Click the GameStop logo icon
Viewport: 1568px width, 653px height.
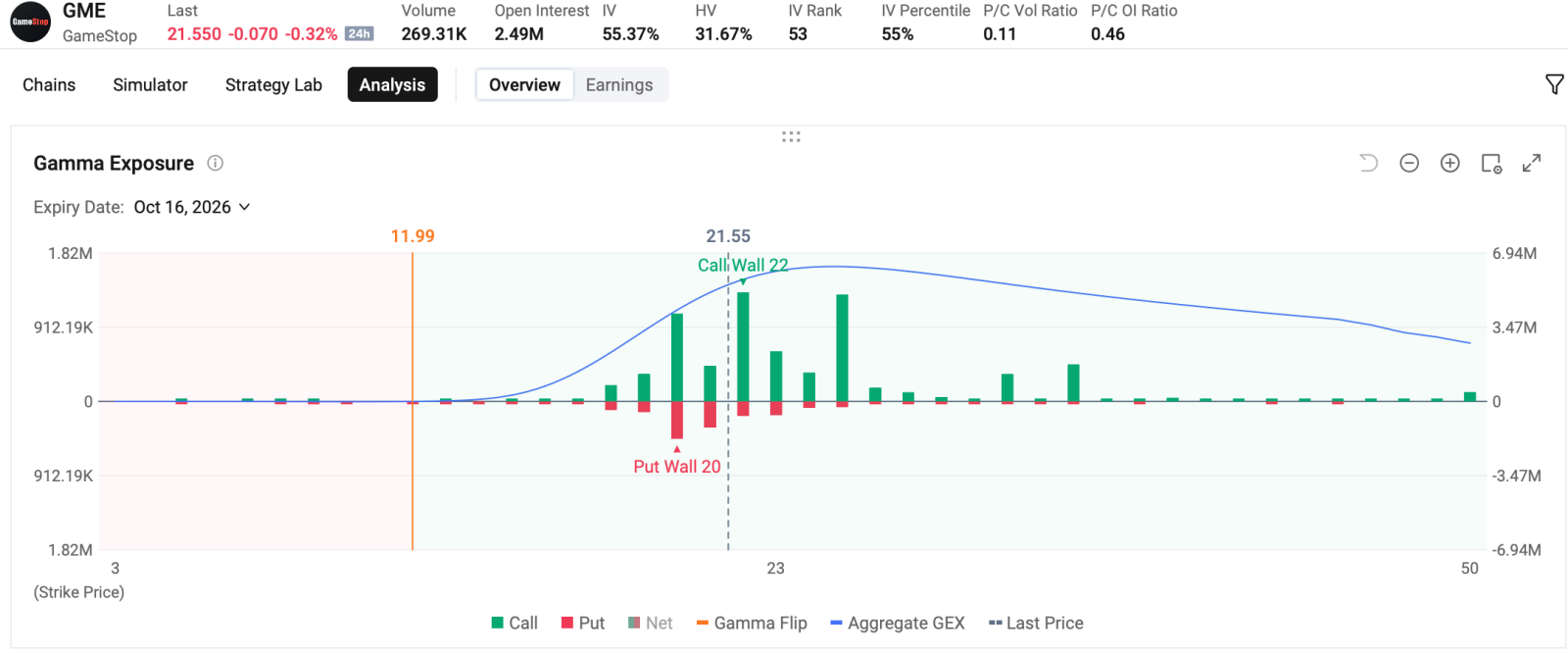coord(30,22)
